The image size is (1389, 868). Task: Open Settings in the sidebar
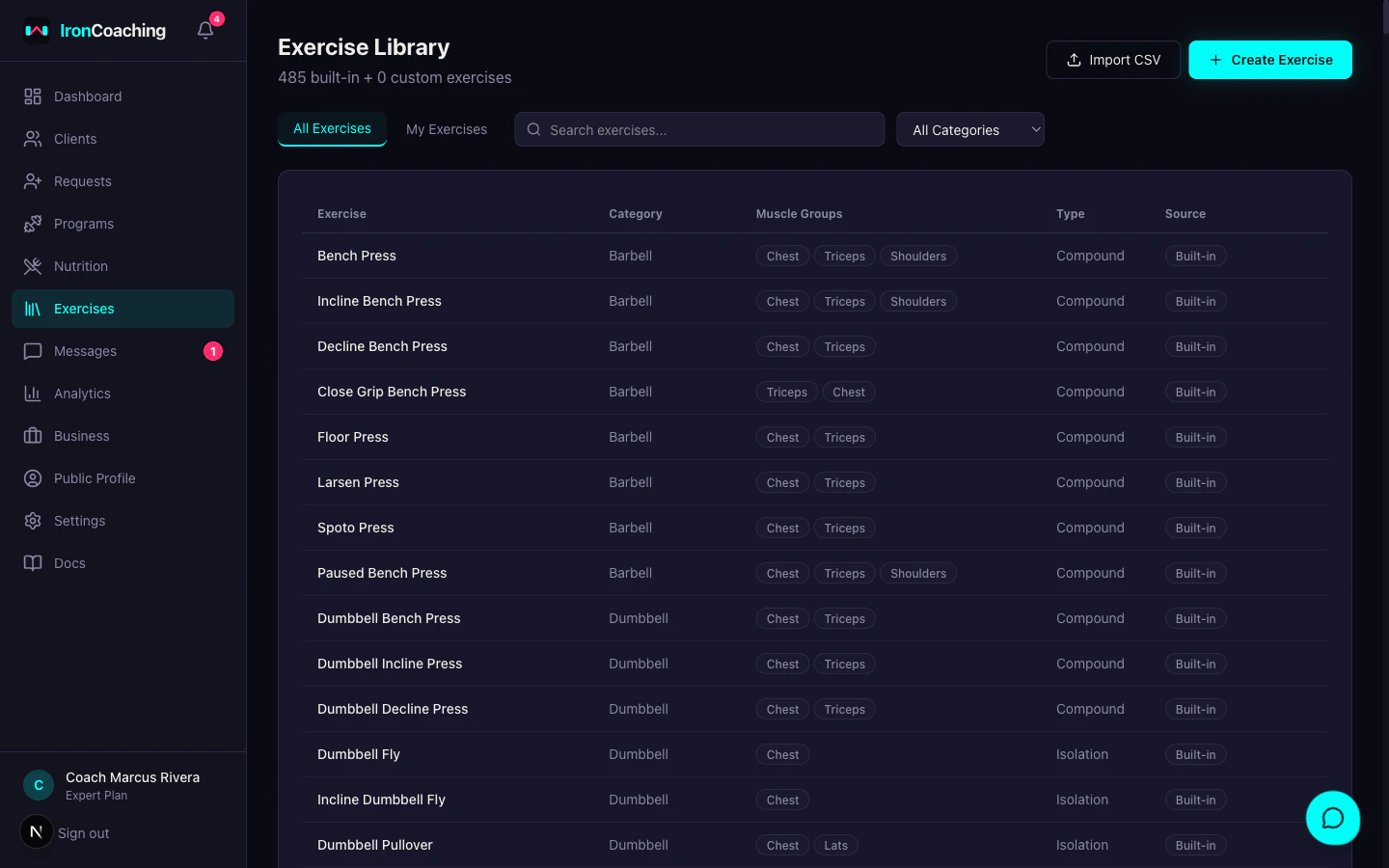(123, 521)
